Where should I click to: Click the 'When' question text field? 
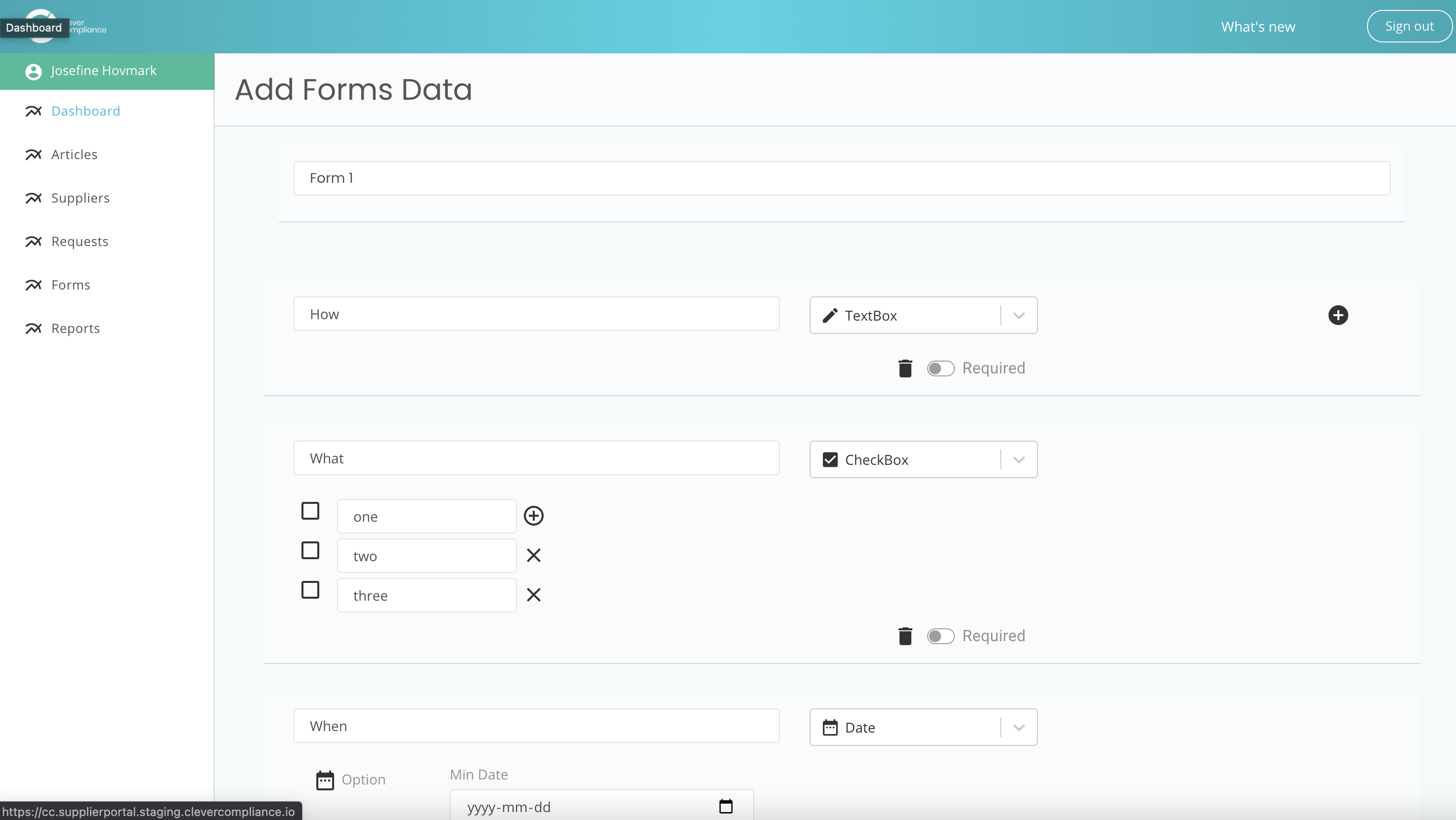(x=536, y=726)
